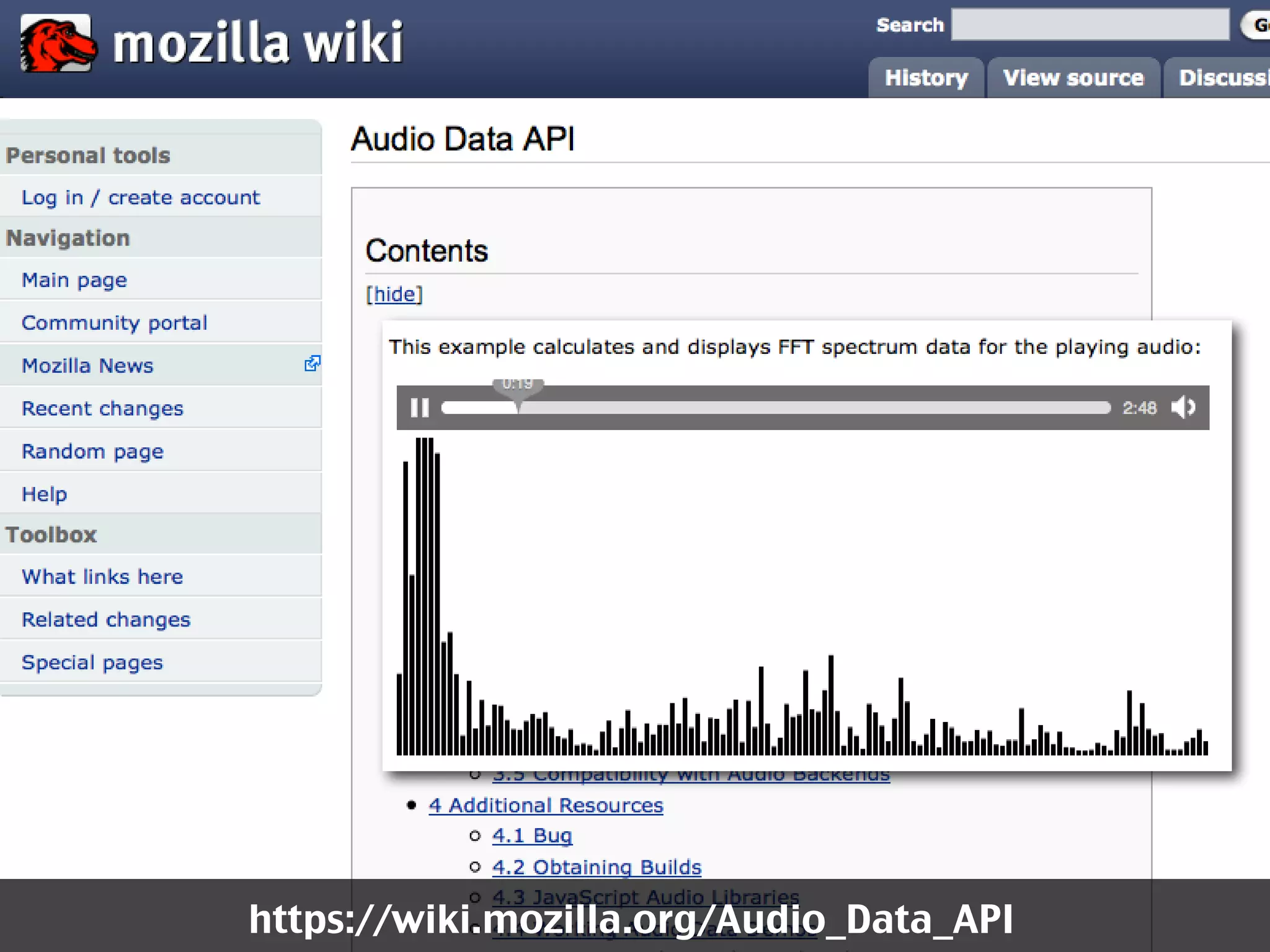Click the FFT spectrum visualization canvas
The image size is (1270, 952).
pos(802,596)
